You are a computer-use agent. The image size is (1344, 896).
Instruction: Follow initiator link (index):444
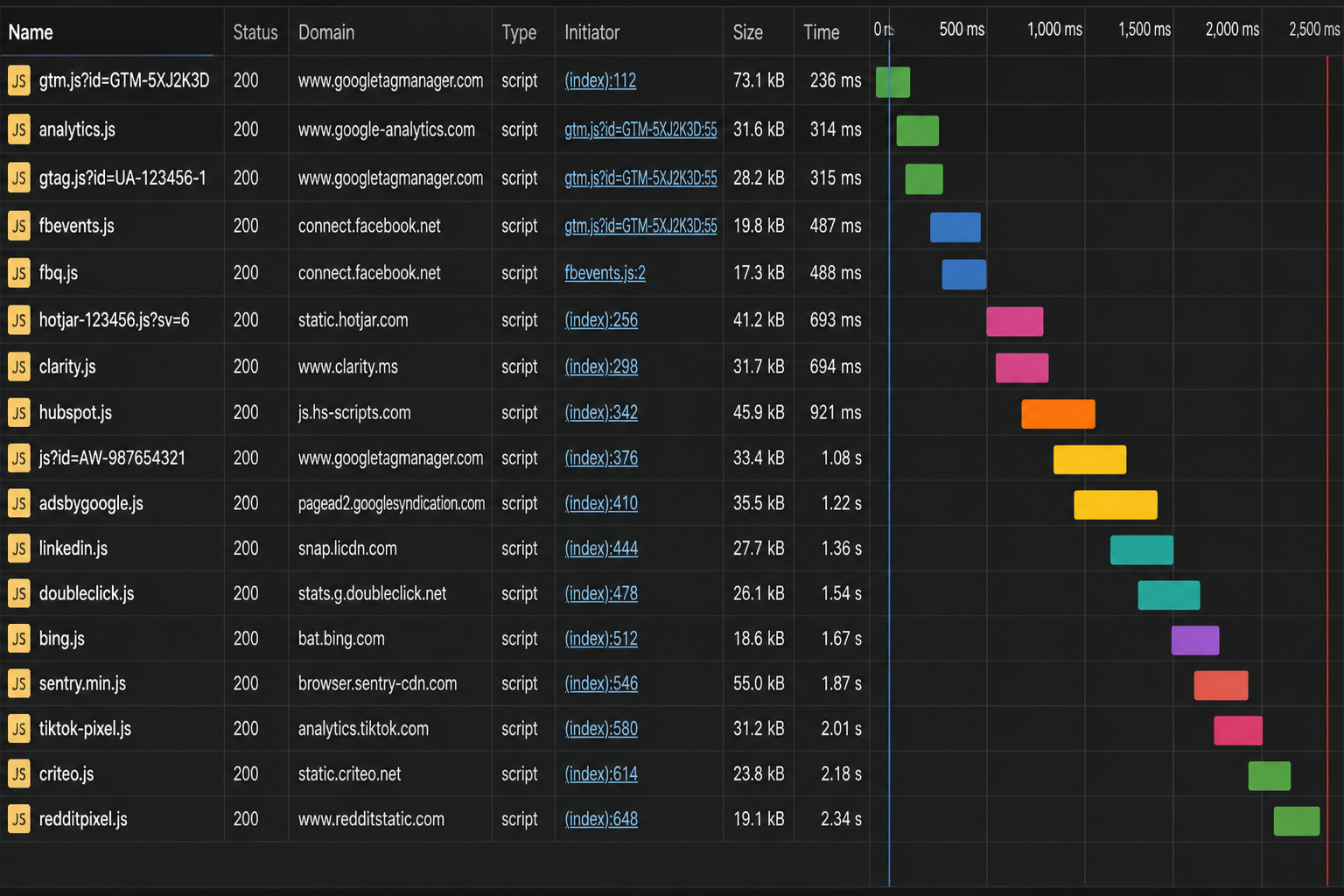point(601,549)
